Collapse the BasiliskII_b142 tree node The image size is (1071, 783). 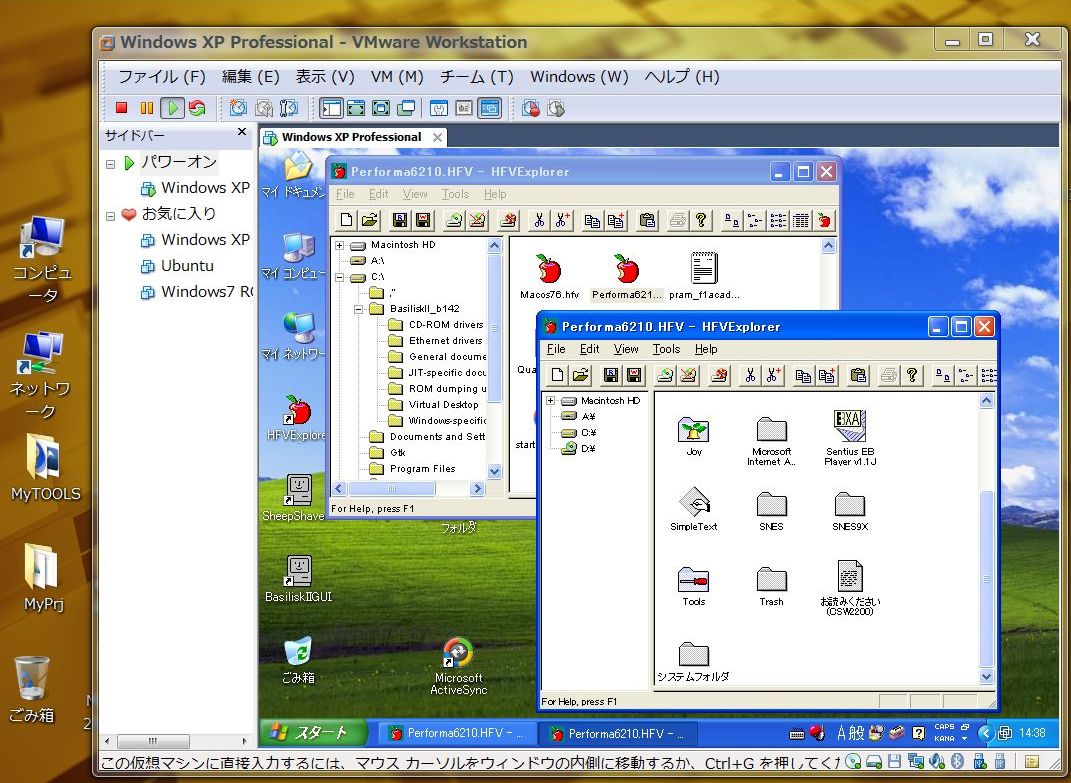click(x=358, y=309)
